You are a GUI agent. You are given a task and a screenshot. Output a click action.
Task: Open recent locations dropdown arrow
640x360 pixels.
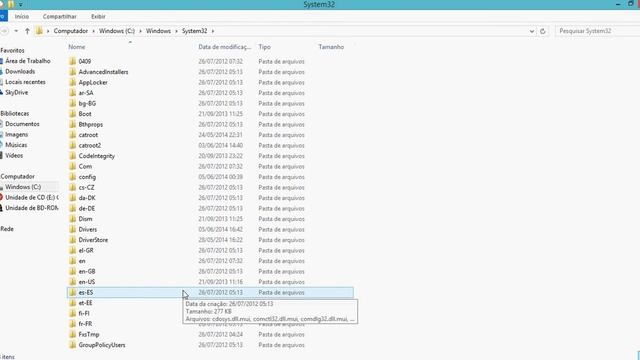point(16,31)
